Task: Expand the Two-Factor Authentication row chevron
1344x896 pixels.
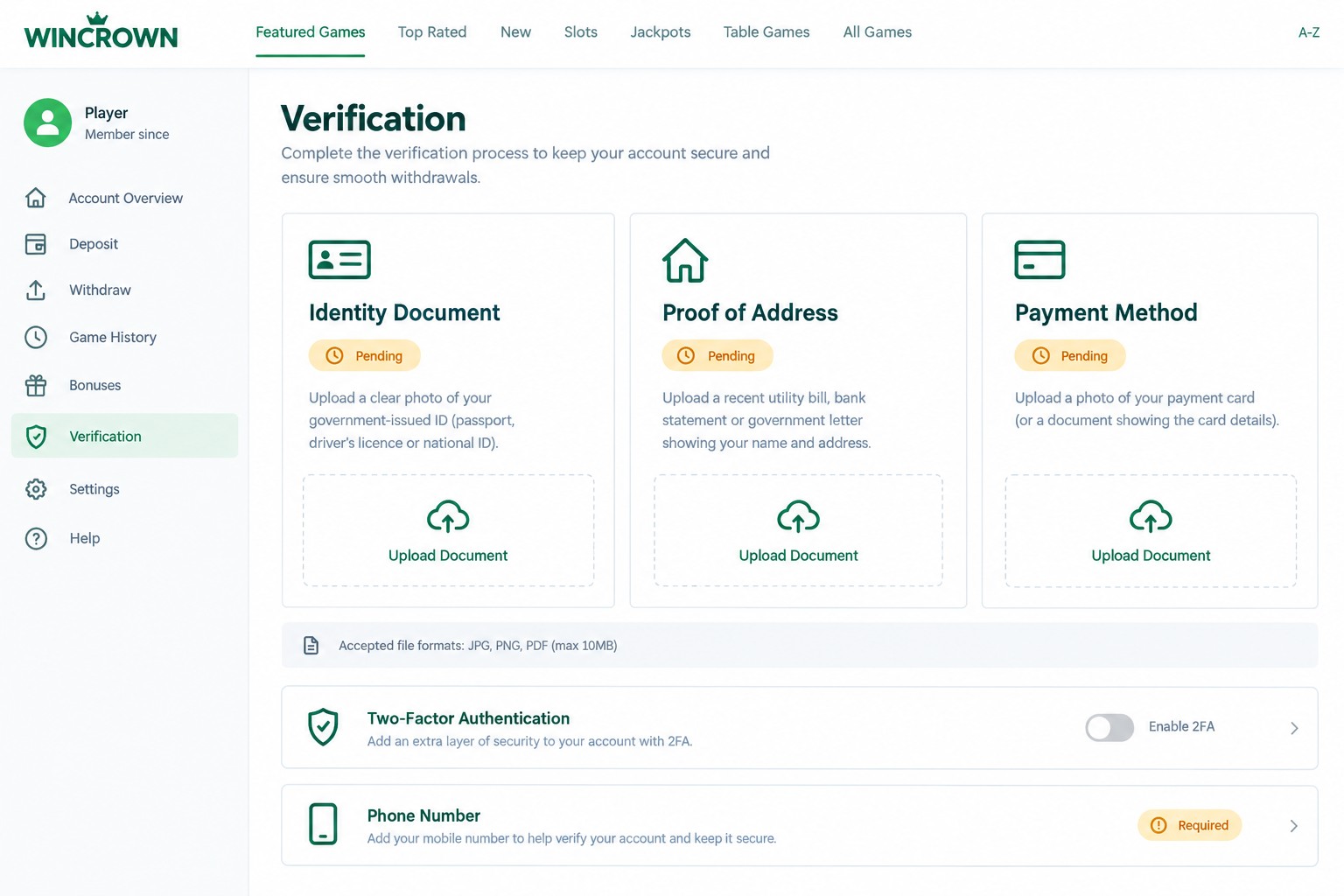Action: [1294, 728]
